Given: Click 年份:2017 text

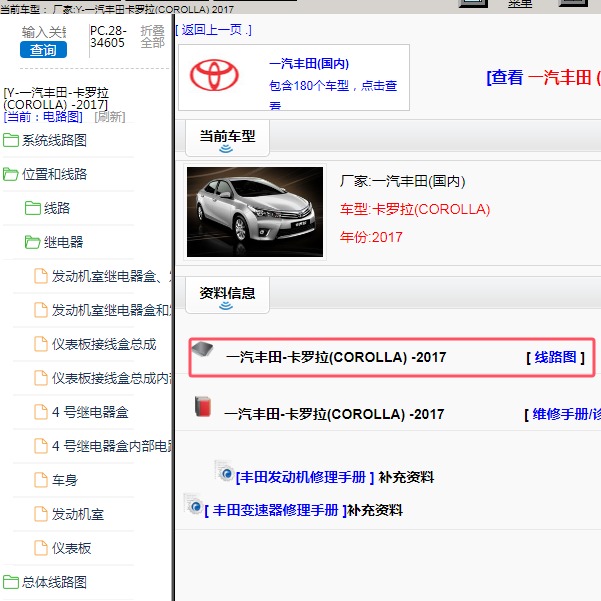Looking at the screenshot, I should click(371, 237).
